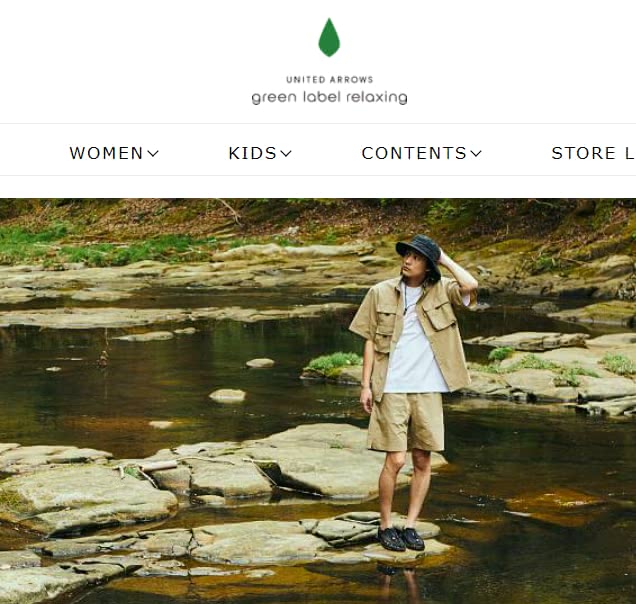
Task: Click the model's face in the banner
Action: point(408,263)
